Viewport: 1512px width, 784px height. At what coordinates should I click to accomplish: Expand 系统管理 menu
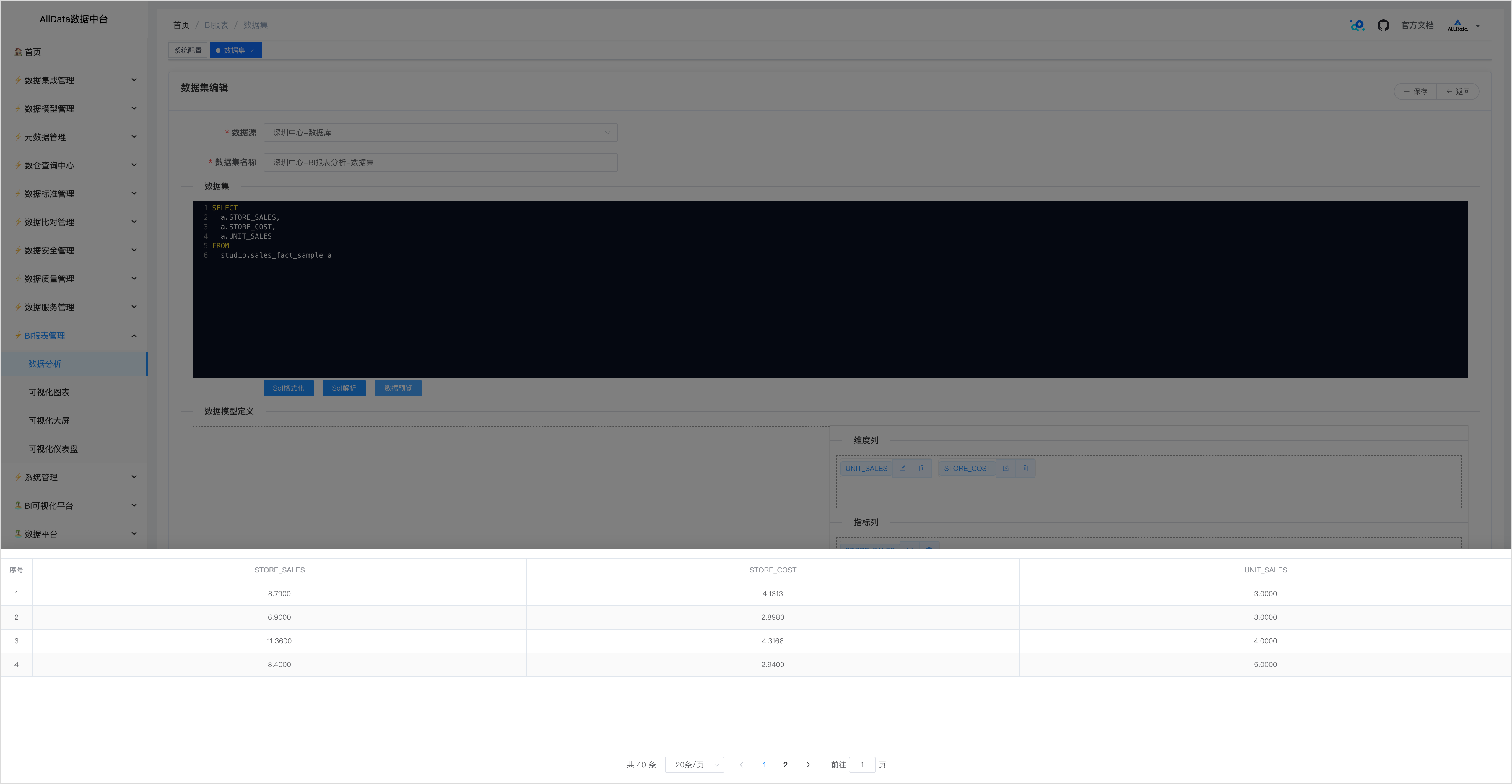(74, 477)
